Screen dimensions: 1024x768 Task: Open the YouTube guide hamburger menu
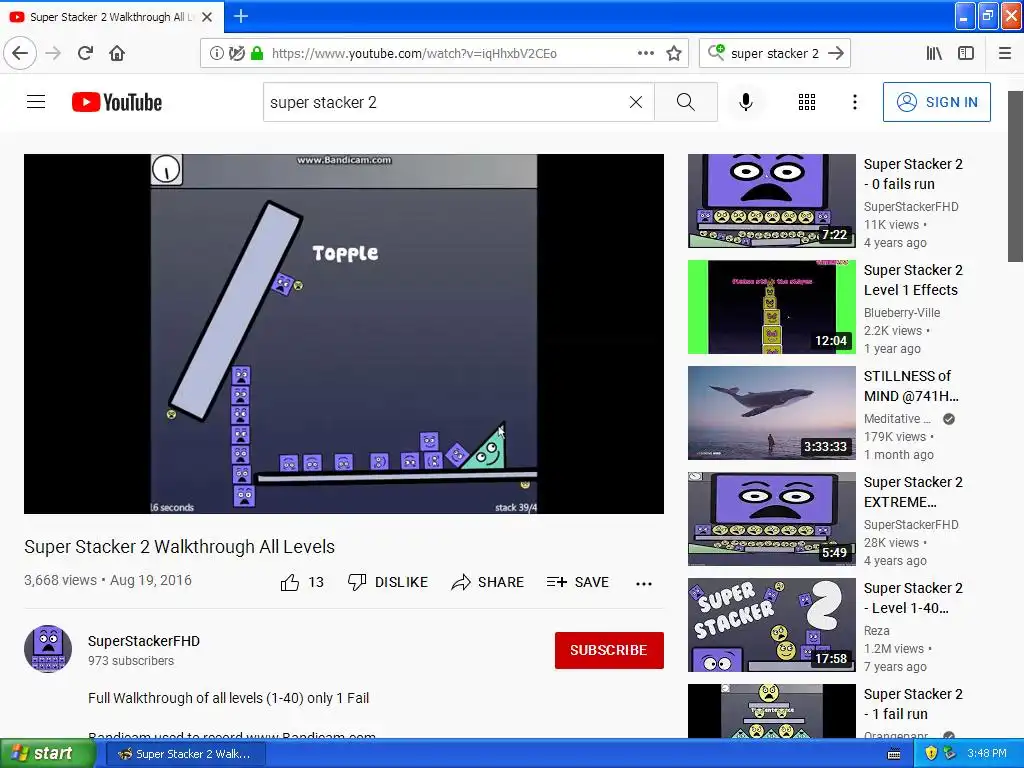pos(36,102)
